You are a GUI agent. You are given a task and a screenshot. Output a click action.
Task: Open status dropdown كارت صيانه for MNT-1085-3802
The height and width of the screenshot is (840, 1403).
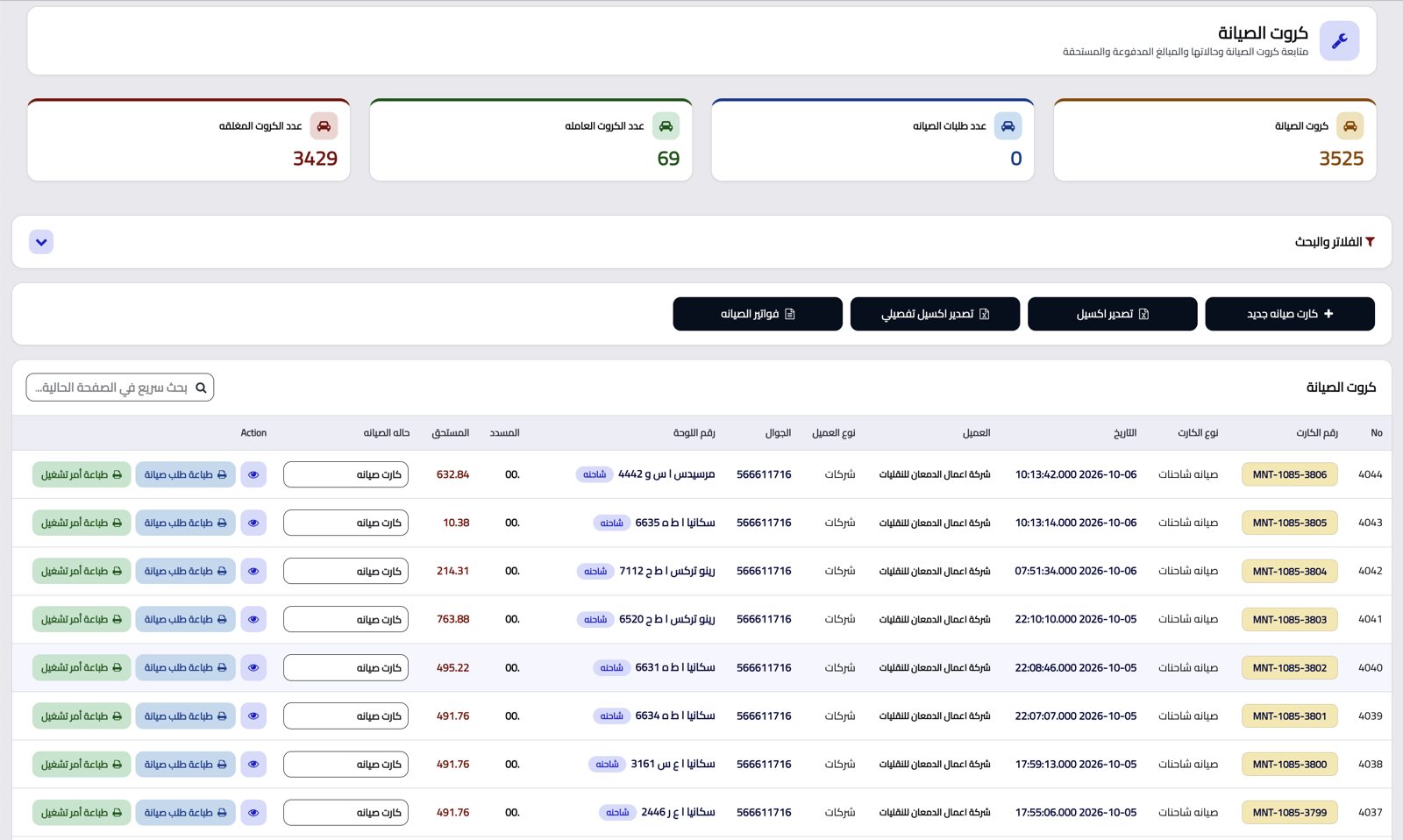coord(346,667)
